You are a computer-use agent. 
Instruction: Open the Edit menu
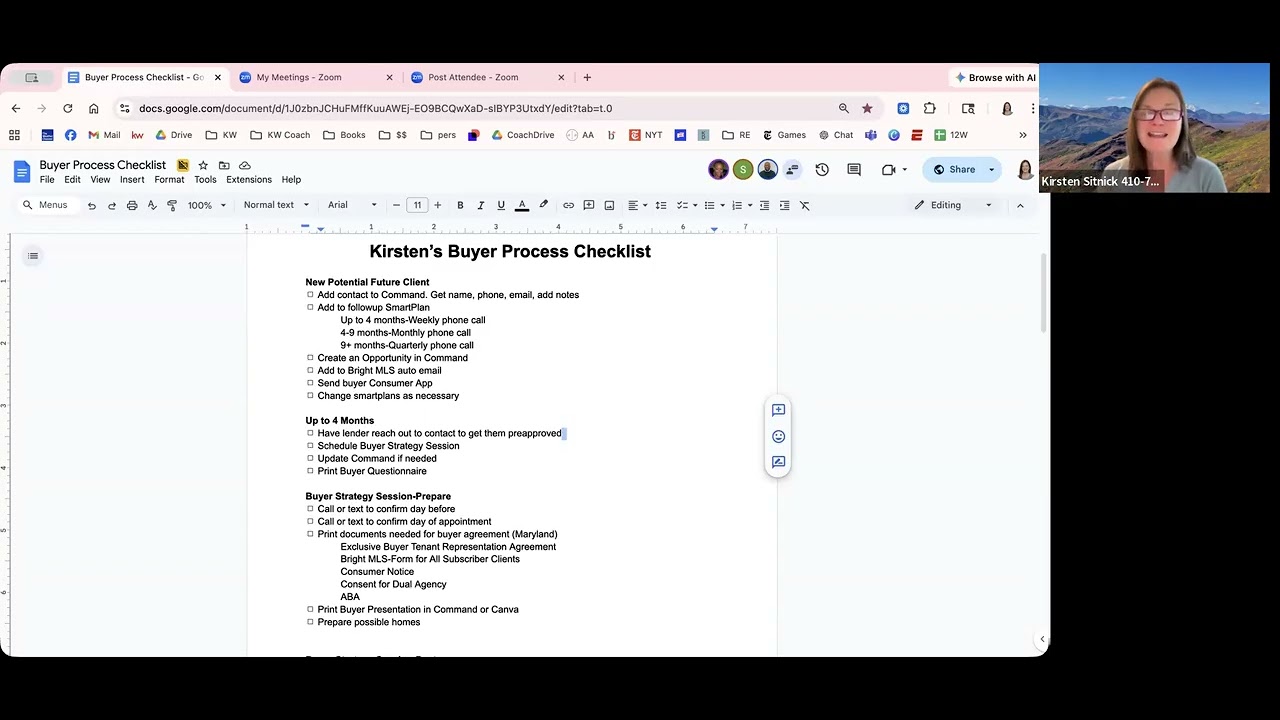72,180
